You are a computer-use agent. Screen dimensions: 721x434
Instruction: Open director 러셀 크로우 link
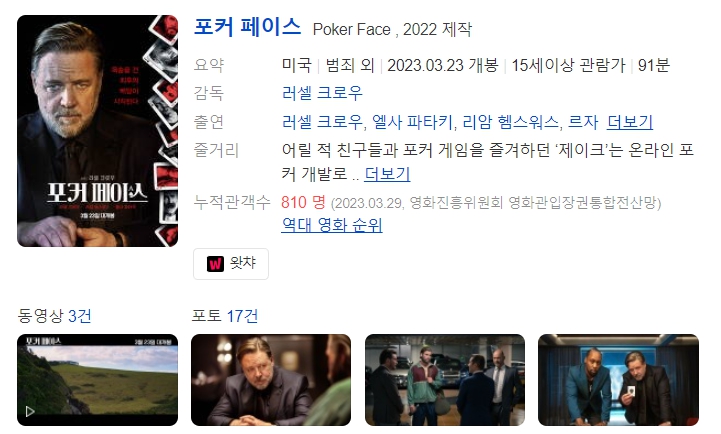coord(322,93)
